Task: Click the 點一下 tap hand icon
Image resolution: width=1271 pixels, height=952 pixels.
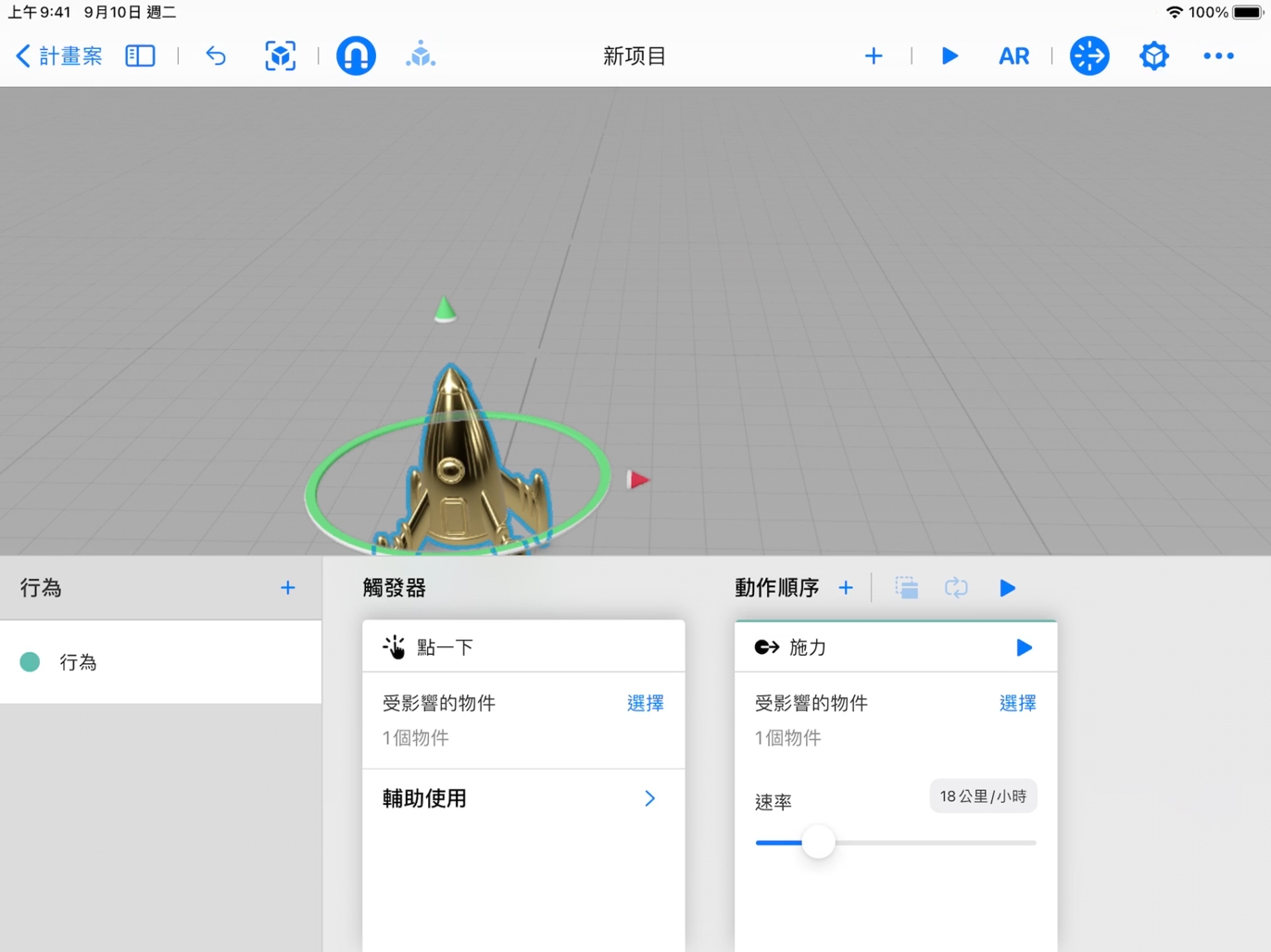Action: coord(395,647)
